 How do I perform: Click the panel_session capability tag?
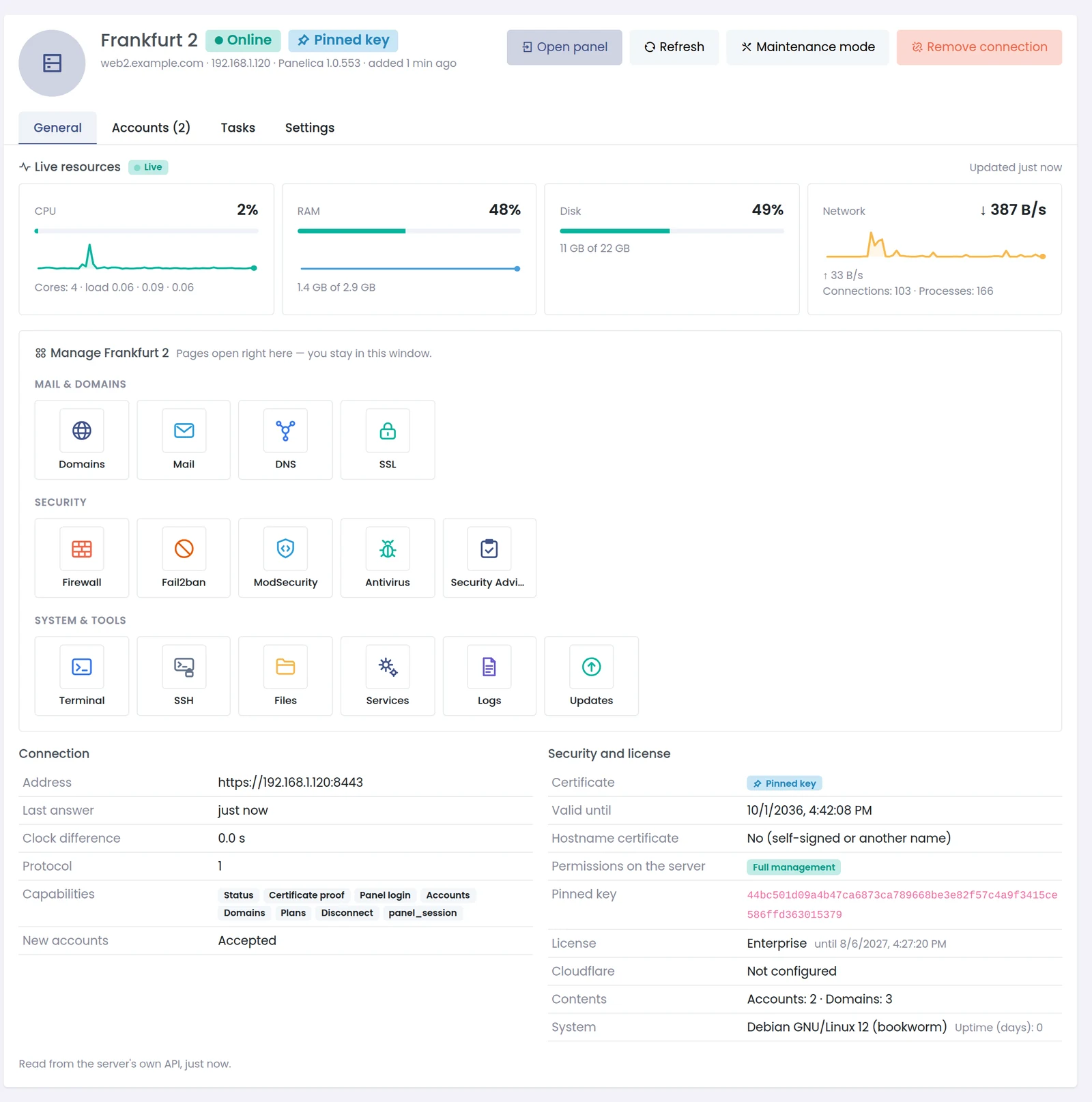coord(422,913)
